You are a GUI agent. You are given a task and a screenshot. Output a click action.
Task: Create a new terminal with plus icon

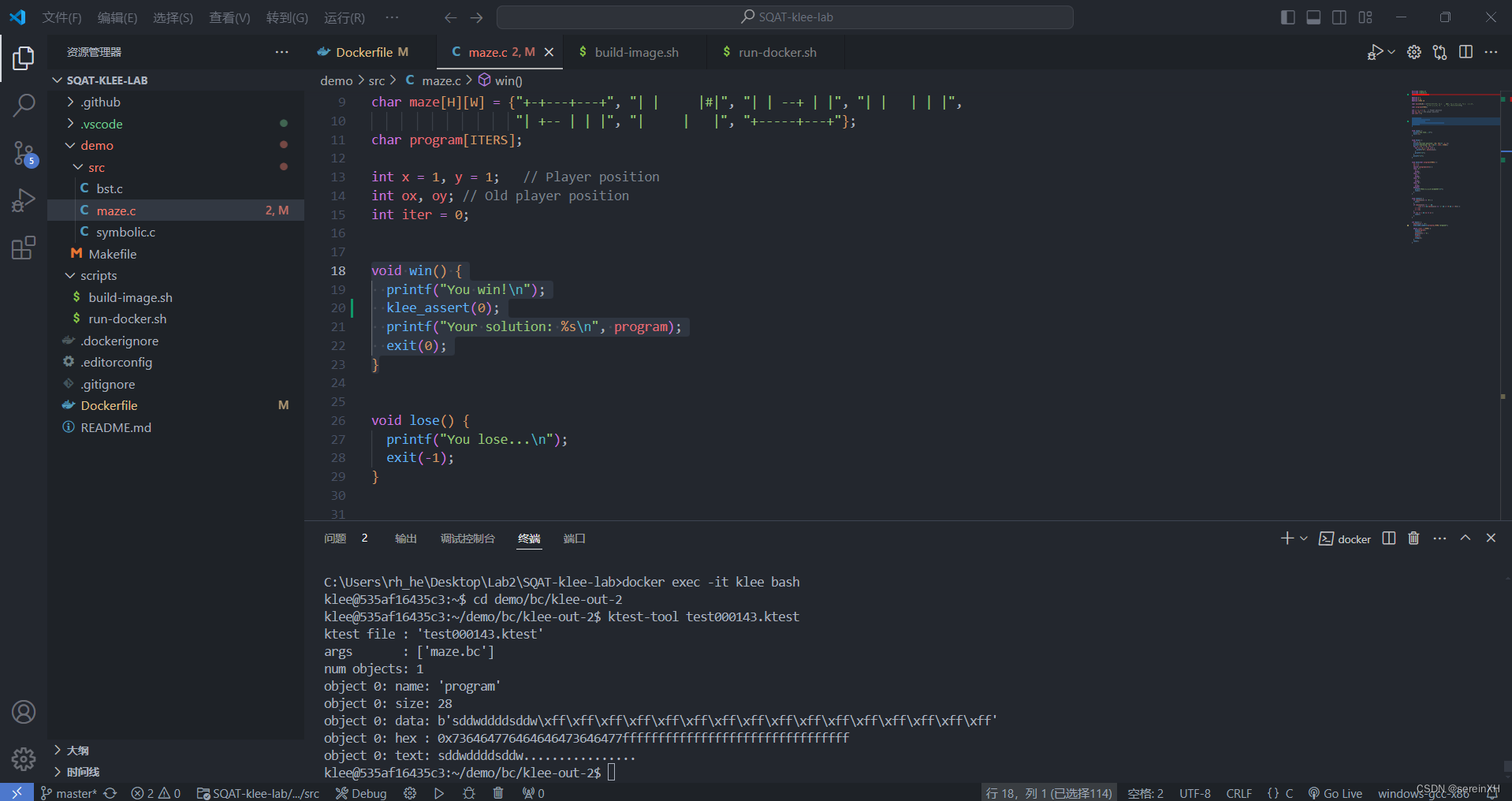click(1287, 538)
